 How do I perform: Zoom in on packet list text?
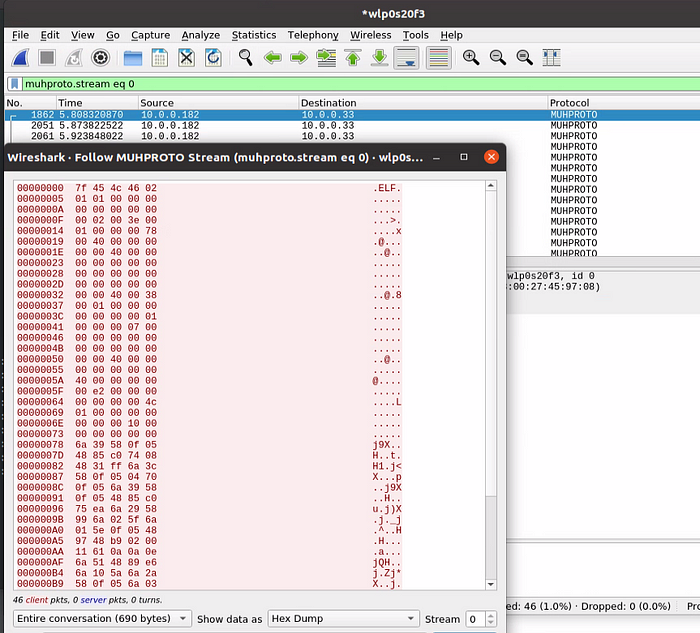coord(470,58)
